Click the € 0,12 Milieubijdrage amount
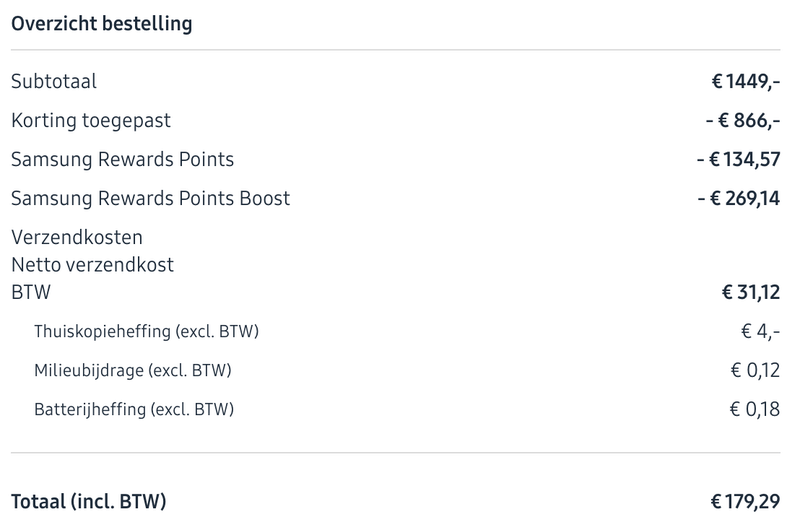 coord(755,371)
